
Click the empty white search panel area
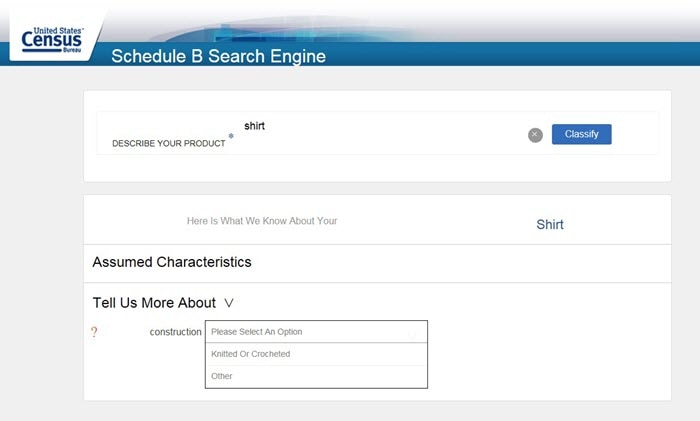[x=377, y=169]
